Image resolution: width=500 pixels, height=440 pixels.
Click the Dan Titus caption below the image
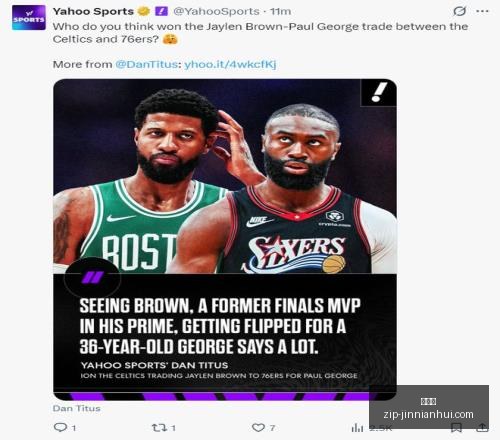click(x=77, y=408)
